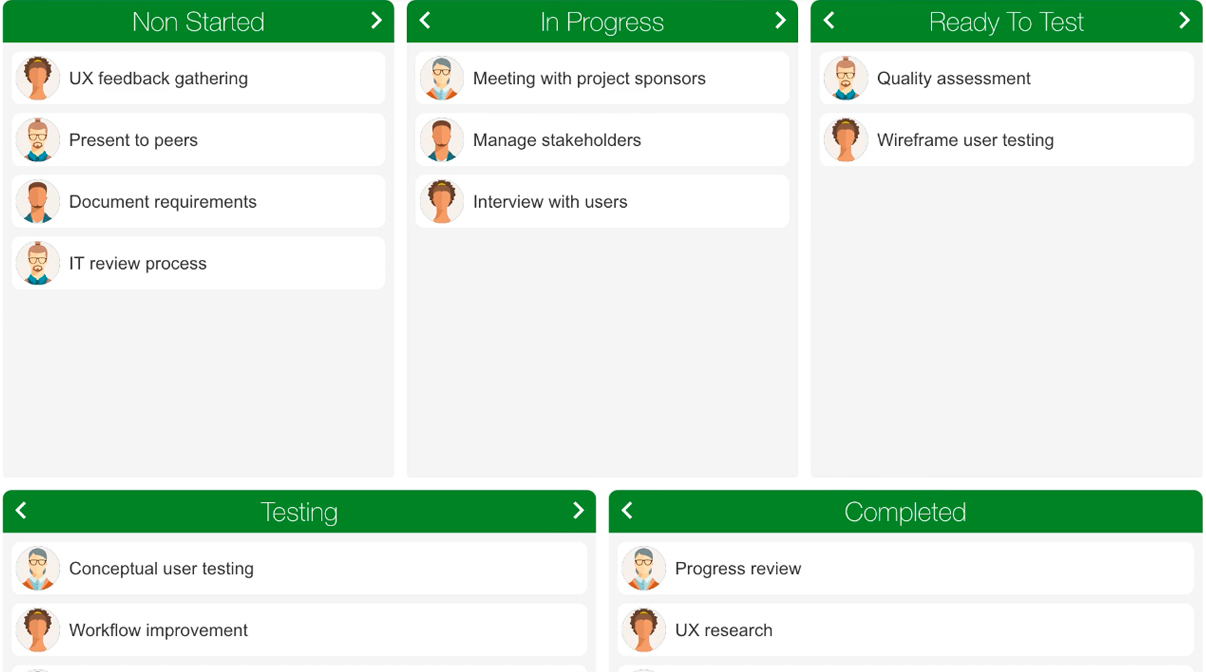
Task: Select the Non Started column title
Action: click(x=198, y=22)
